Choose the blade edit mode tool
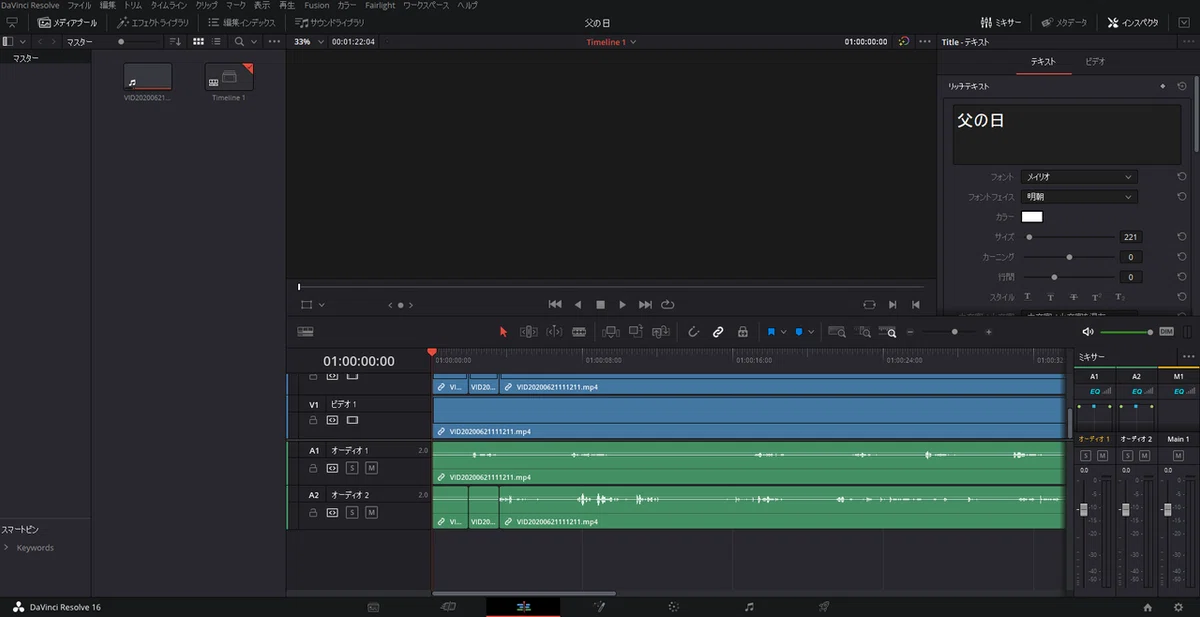The width and height of the screenshot is (1200, 617). [x=578, y=332]
